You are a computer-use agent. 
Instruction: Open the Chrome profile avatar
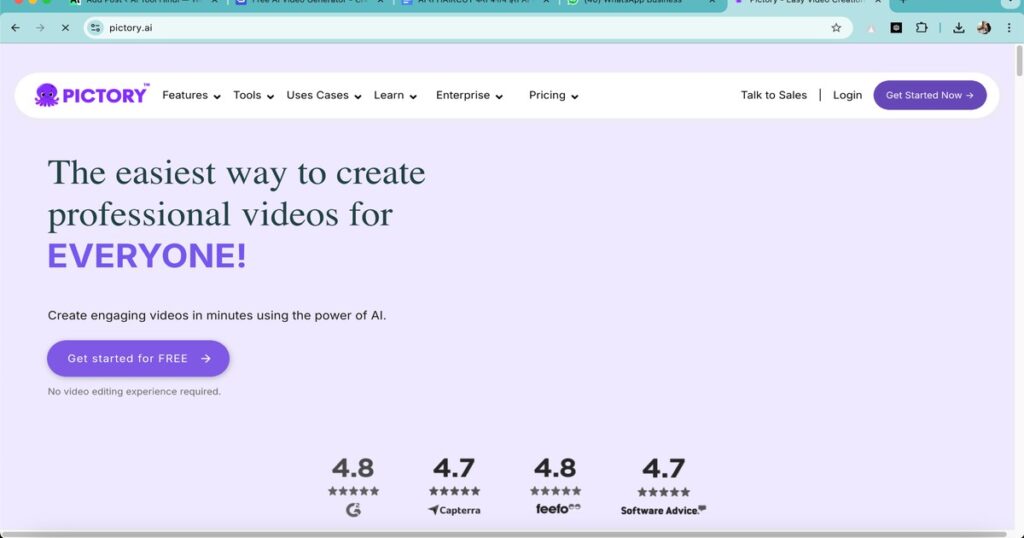point(984,27)
